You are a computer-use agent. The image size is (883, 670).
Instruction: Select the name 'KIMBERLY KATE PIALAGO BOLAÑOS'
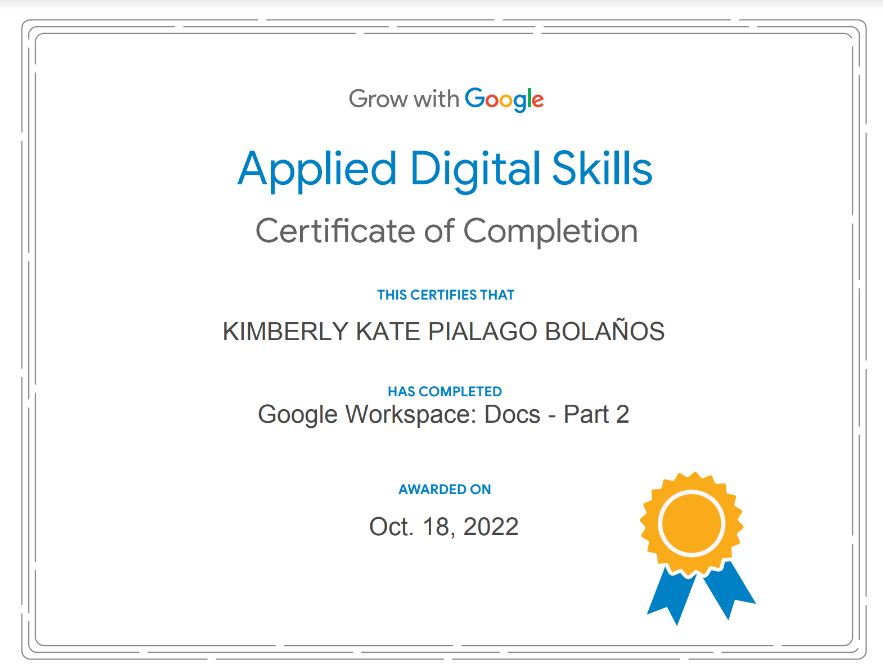tap(444, 331)
